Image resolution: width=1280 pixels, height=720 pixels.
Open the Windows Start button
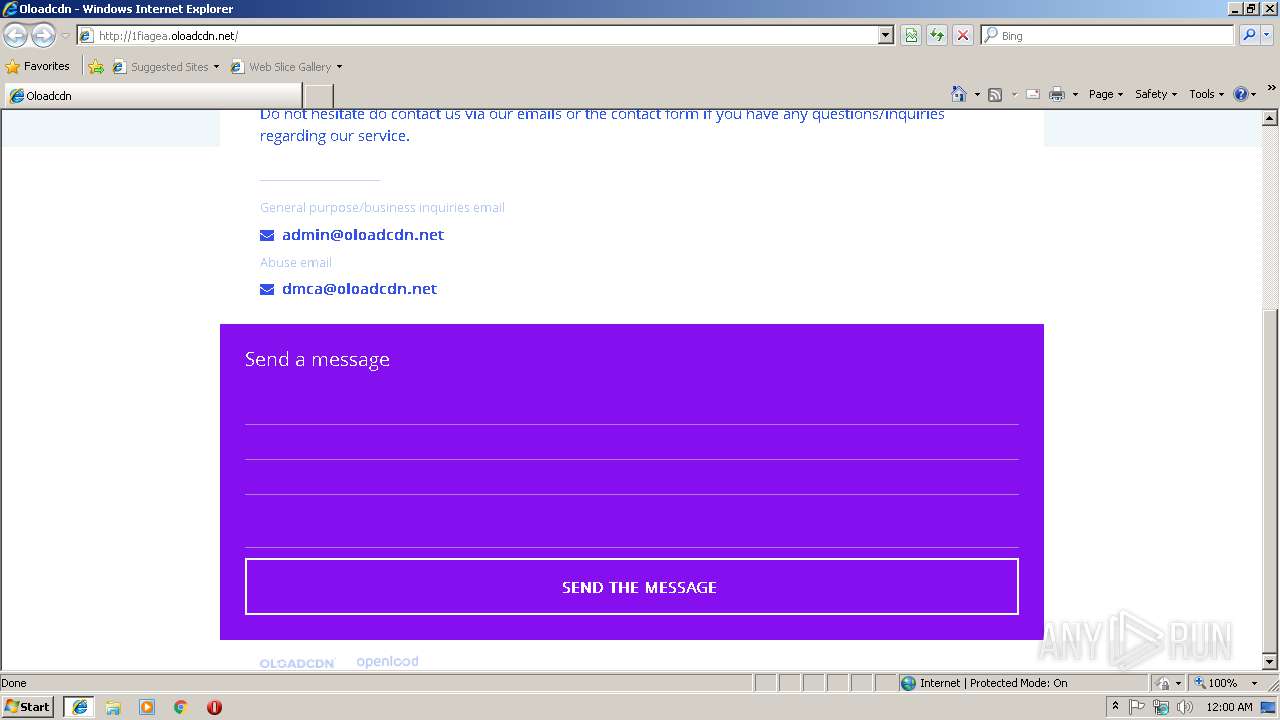(x=28, y=707)
